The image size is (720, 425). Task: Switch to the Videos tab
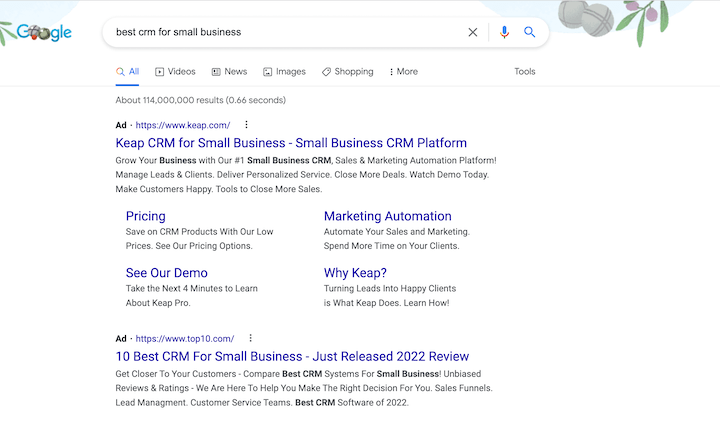[x=175, y=72]
